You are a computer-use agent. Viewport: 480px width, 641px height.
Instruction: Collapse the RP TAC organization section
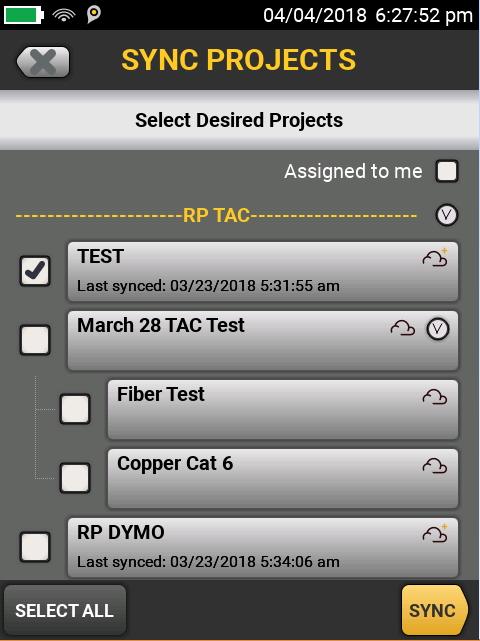(447, 215)
